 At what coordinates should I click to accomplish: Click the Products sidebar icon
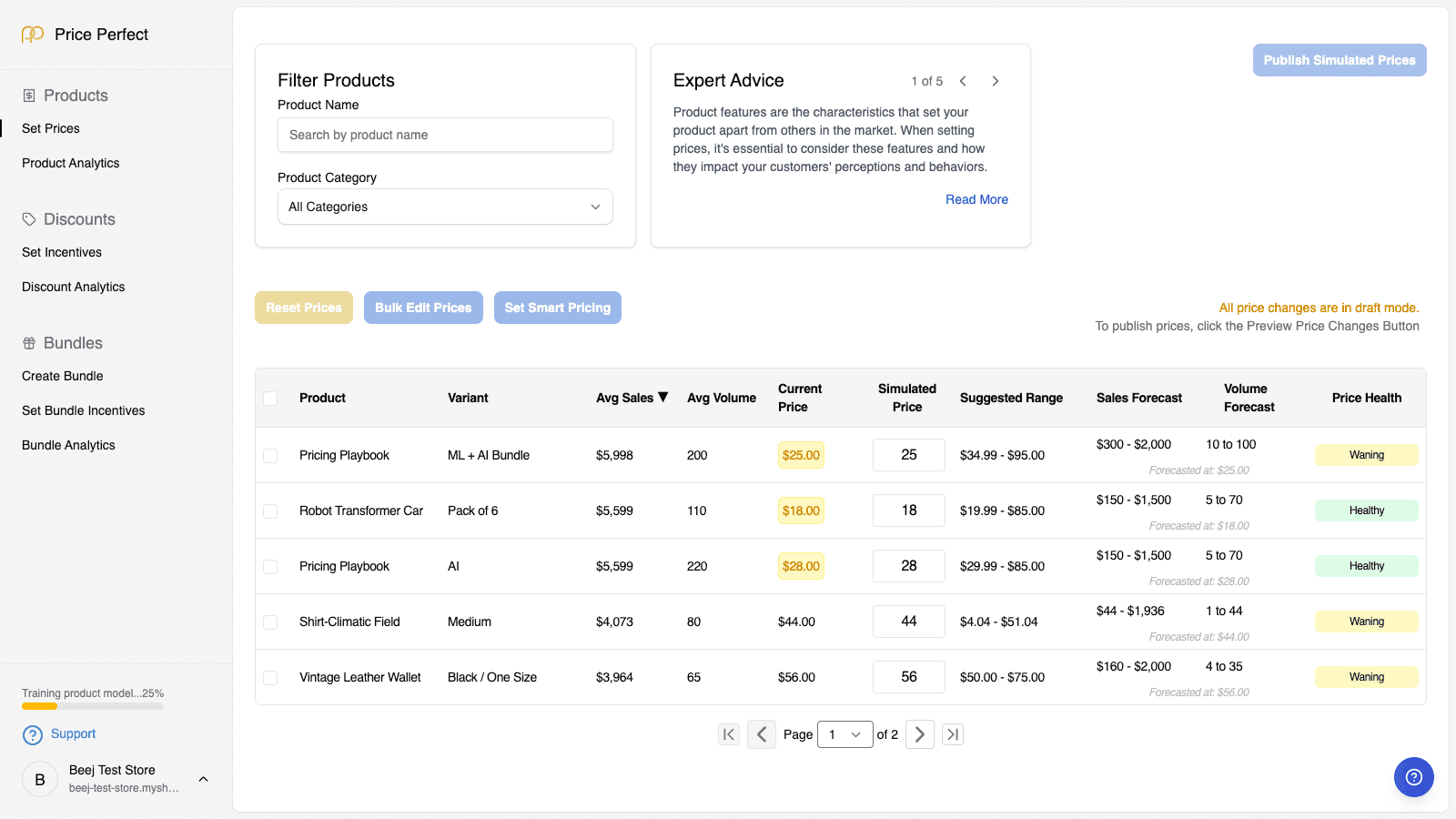coord(30,96)
